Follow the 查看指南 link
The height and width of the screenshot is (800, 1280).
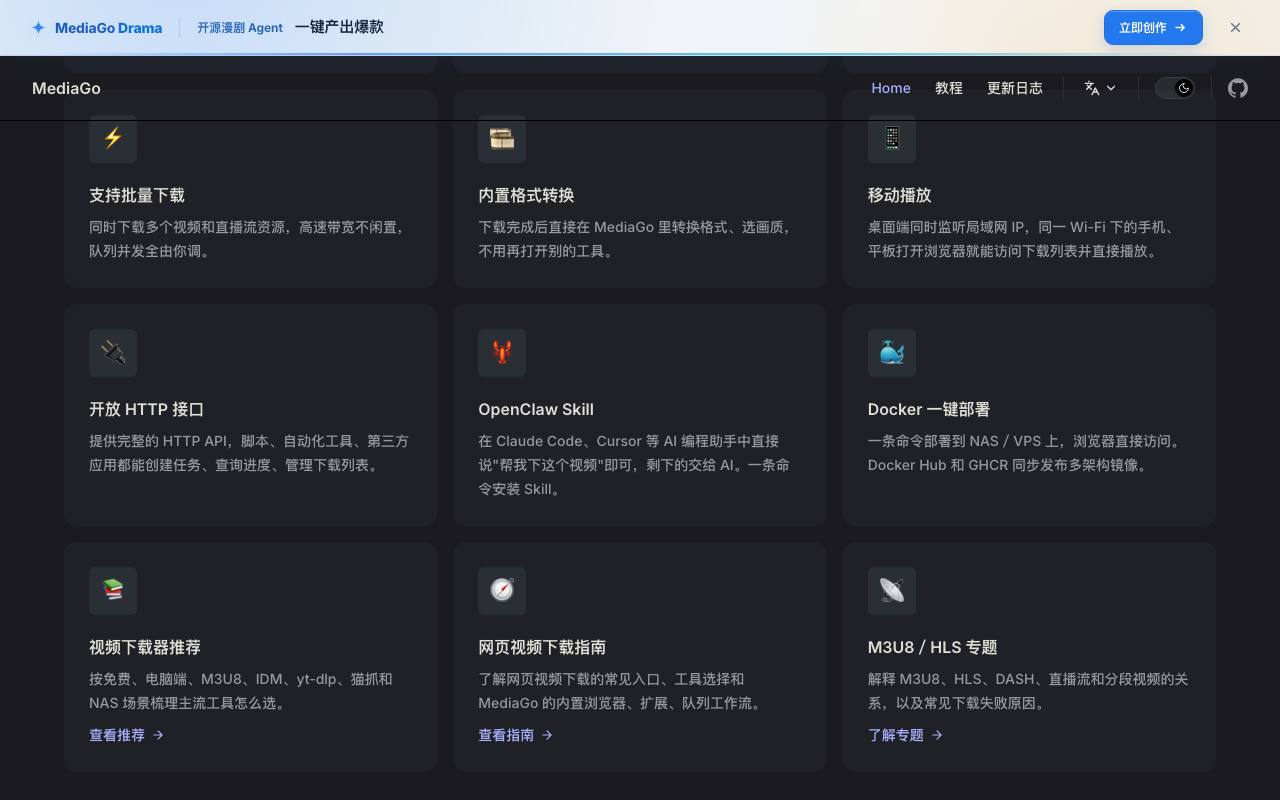click(x=516, y=735)
